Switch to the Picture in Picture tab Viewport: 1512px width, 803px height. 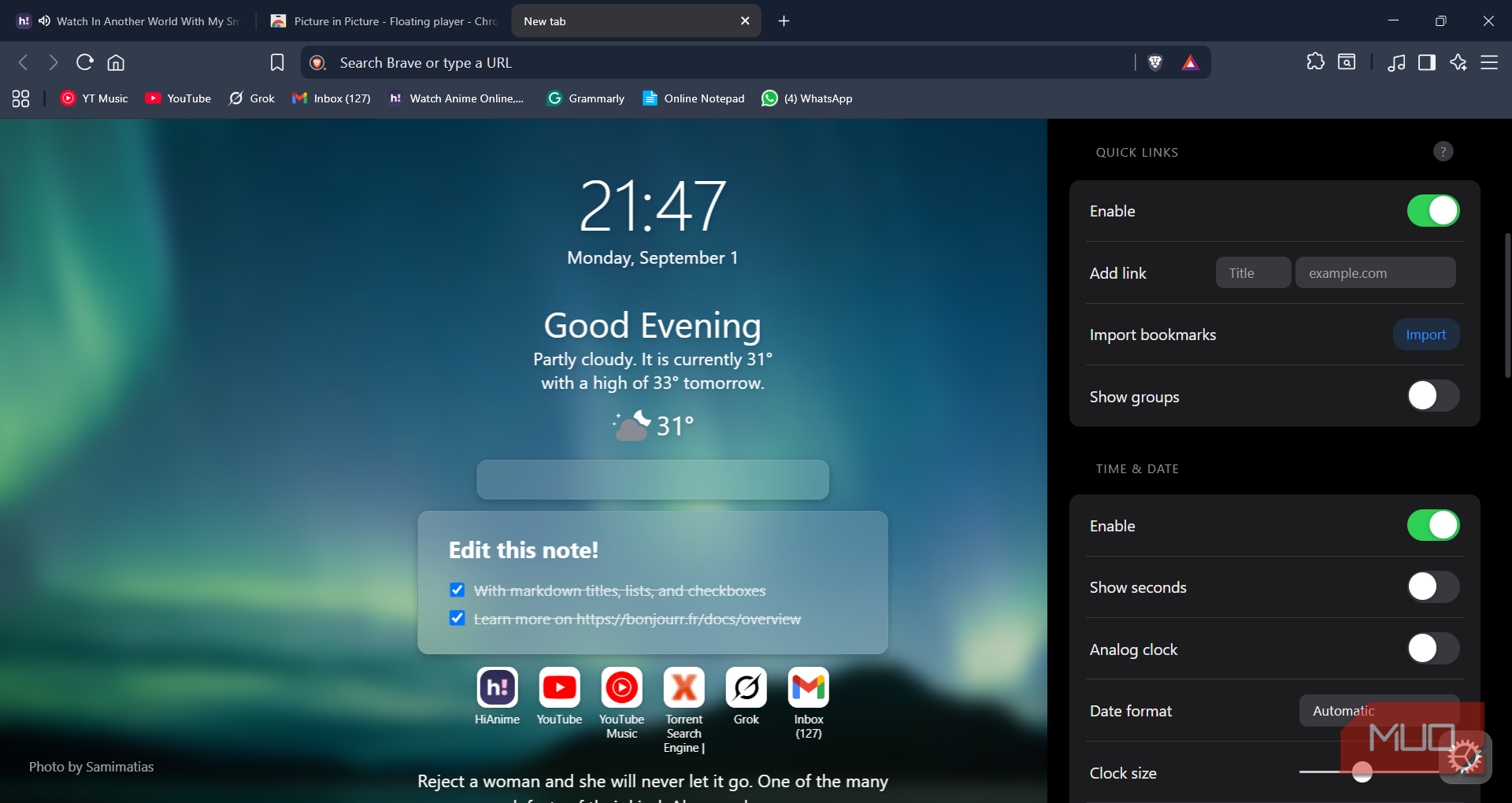tap(386, 21)
